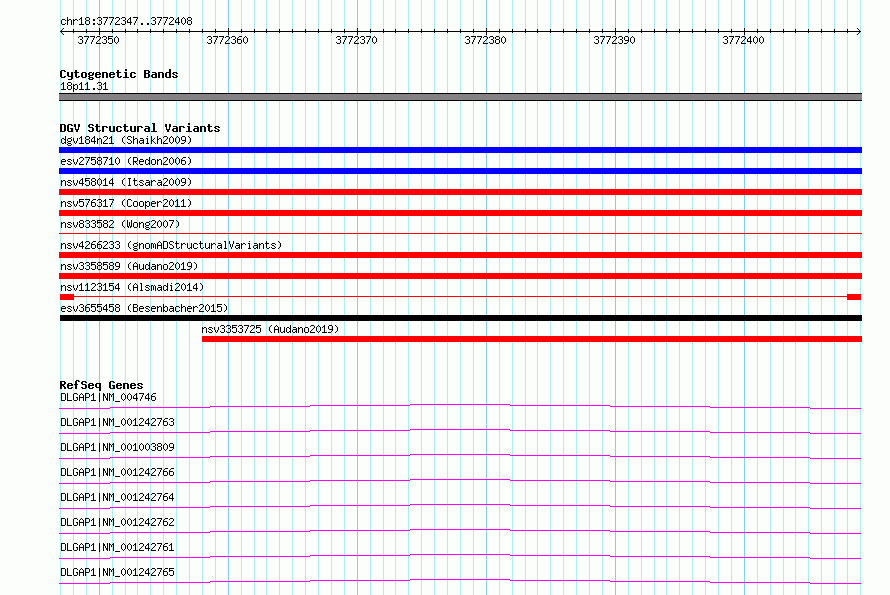The width and height of the screenshot is (890, 595).
Task: Open variant dgv184n21 (Shaikh2009) label
Action: pyautogui.click(x=126, y=140)
